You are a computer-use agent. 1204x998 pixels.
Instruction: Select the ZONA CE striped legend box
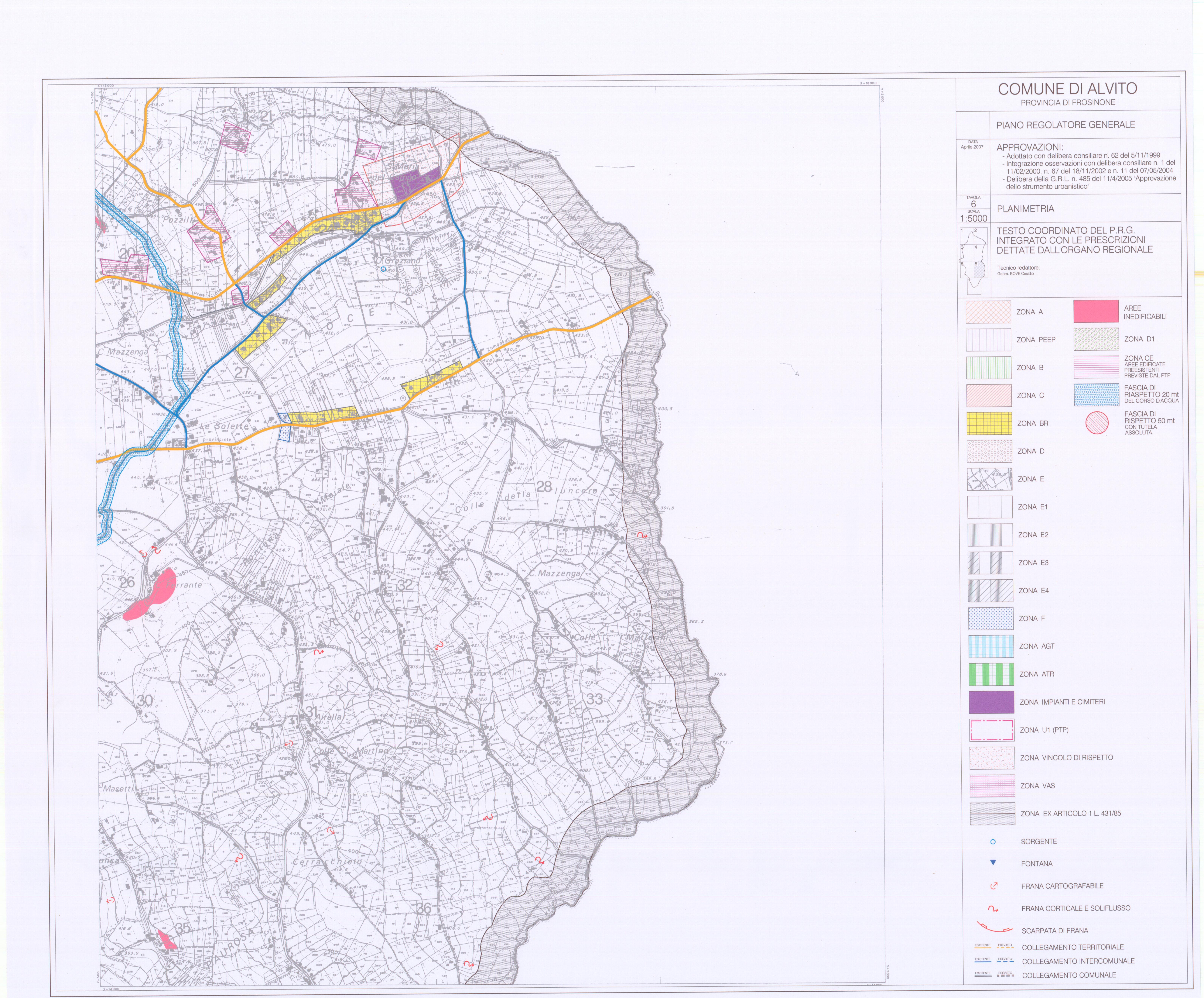[x=1096, y=367]
